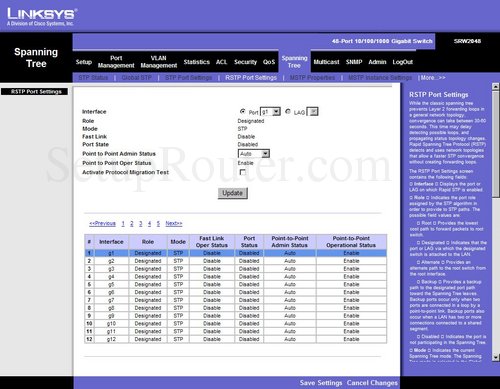Image resolution: width=500 pixels, height=389 pixels.
Task: Enable Activate Protocol Migration Test checkbox
Action: coord(243,172)
